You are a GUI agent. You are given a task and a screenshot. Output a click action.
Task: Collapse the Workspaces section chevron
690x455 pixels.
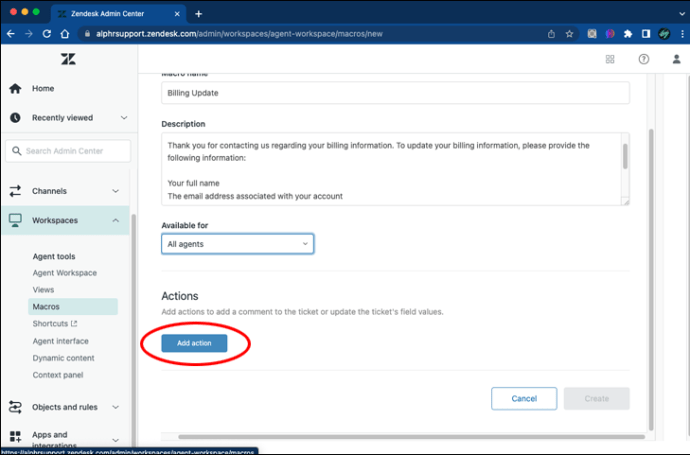tap(115, 220)
